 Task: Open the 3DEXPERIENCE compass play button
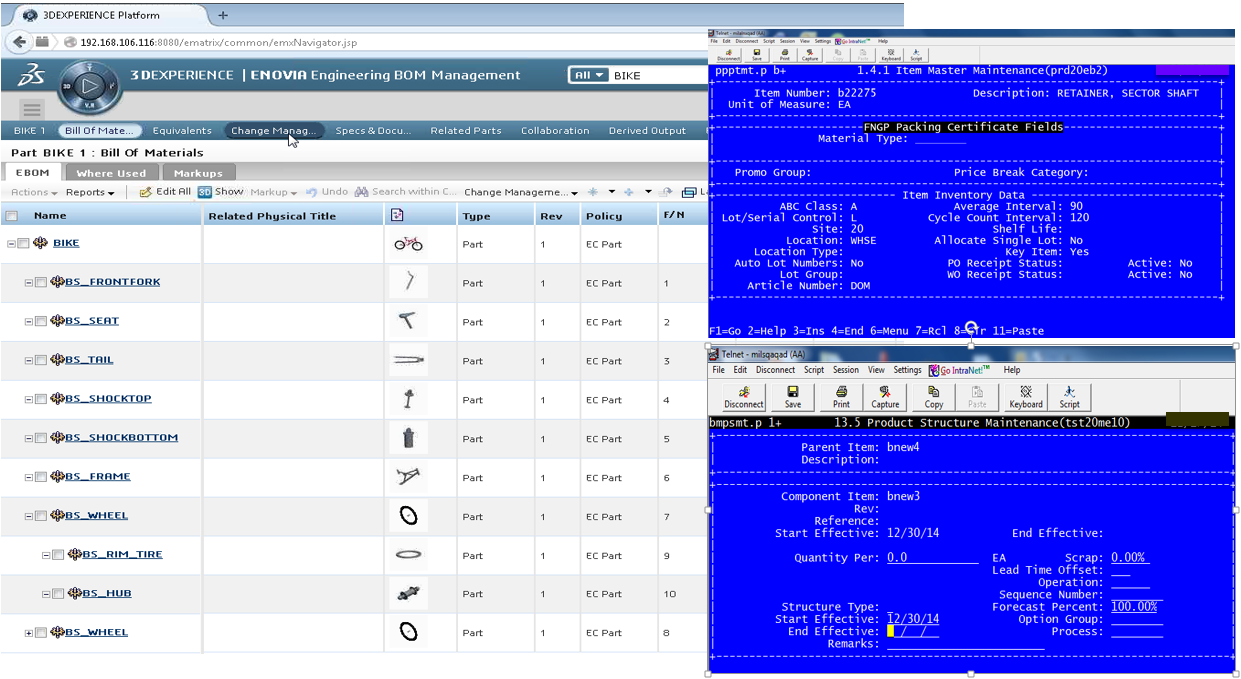[90, 88]
